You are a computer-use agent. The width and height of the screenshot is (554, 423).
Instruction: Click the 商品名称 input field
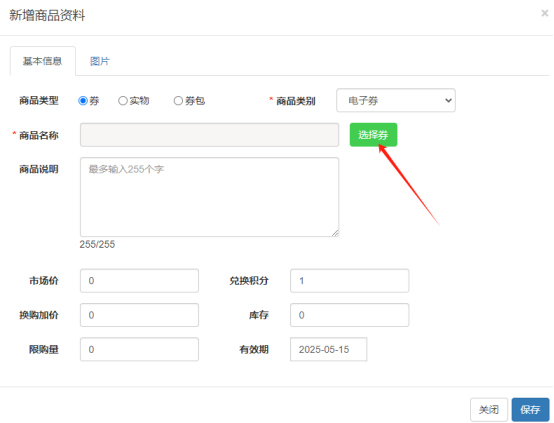pyautogui.click(x=210, y=135)
